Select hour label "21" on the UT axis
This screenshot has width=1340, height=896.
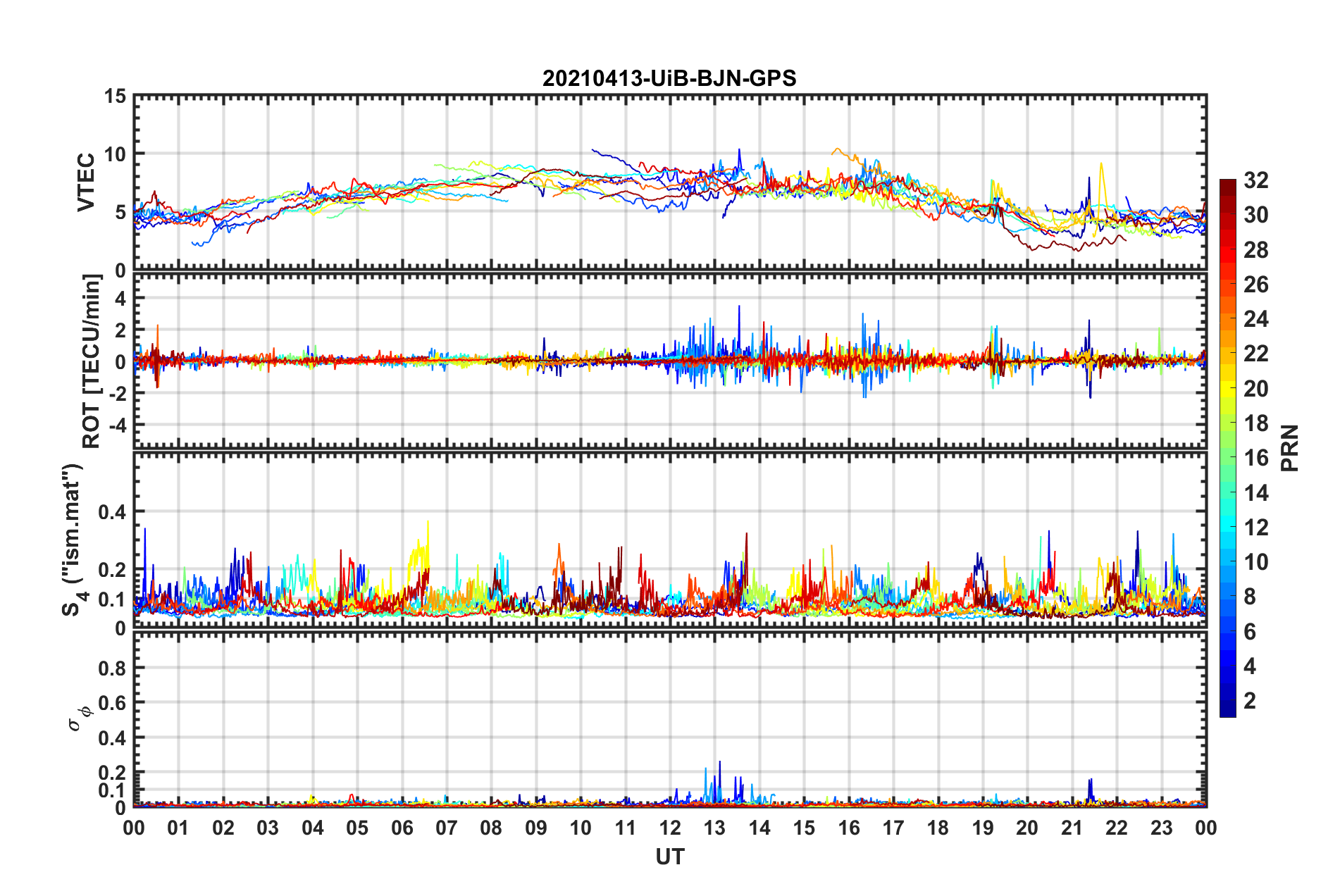coord(1072,828)
